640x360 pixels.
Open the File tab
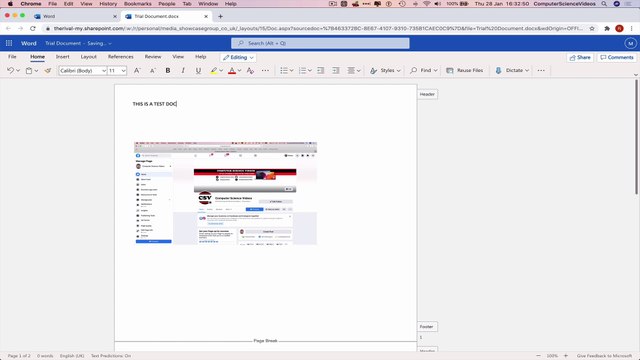point(12,57)
